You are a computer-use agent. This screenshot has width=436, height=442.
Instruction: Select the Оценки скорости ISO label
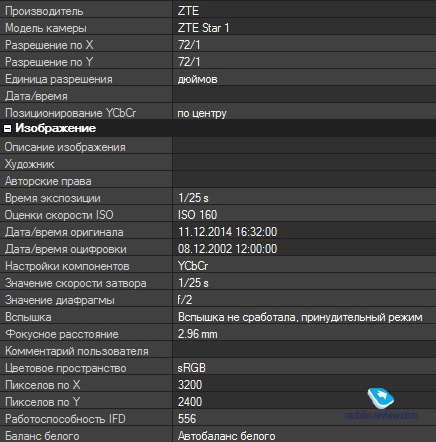click(x=59, y=215)
